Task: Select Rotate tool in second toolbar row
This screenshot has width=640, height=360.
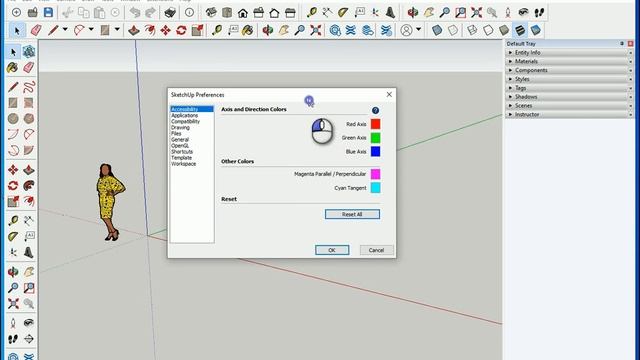Action: pyautogui.click(x=181, y=30)
